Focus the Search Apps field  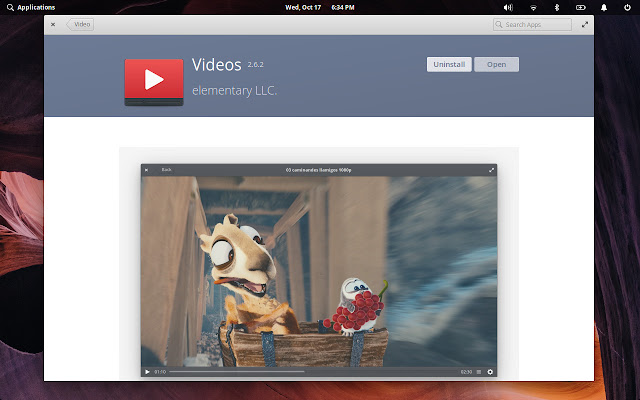532,24
